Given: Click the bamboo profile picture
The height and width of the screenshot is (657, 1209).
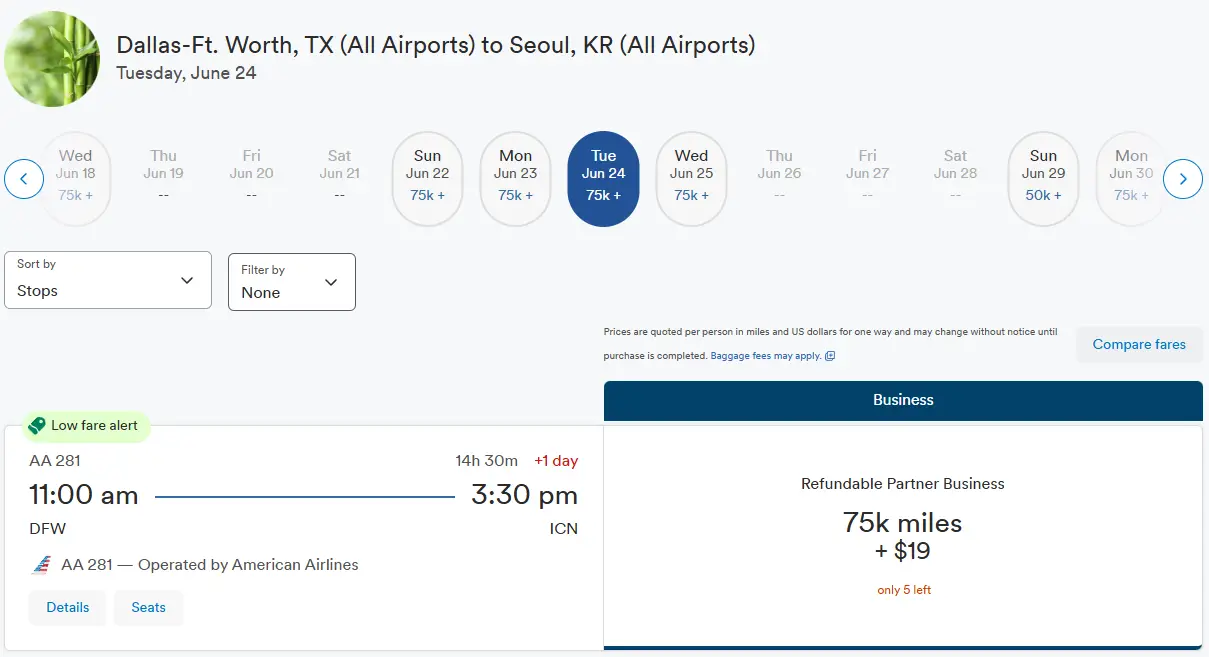Looking at the screenshot, I should coord(52,59).
